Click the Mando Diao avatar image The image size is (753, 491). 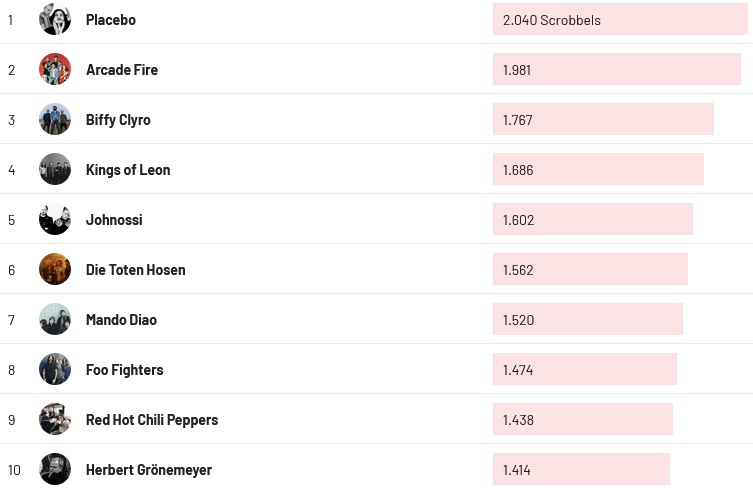pyautogui.click(x=55, y=319)
